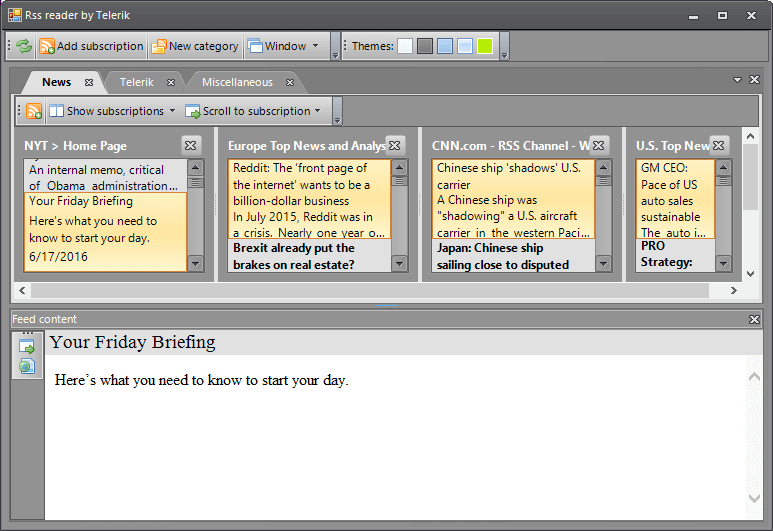Click the green refresh feeds icon
This screenshot has height=531, width=773.
pyautogui.click(x=23, y=46)
